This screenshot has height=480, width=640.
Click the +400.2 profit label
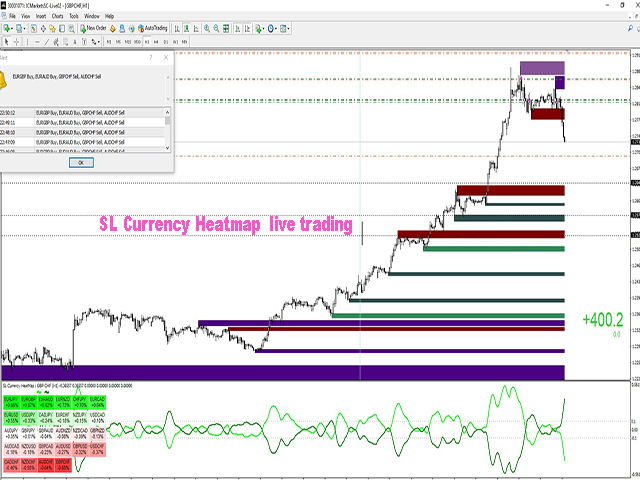[603, 320]
